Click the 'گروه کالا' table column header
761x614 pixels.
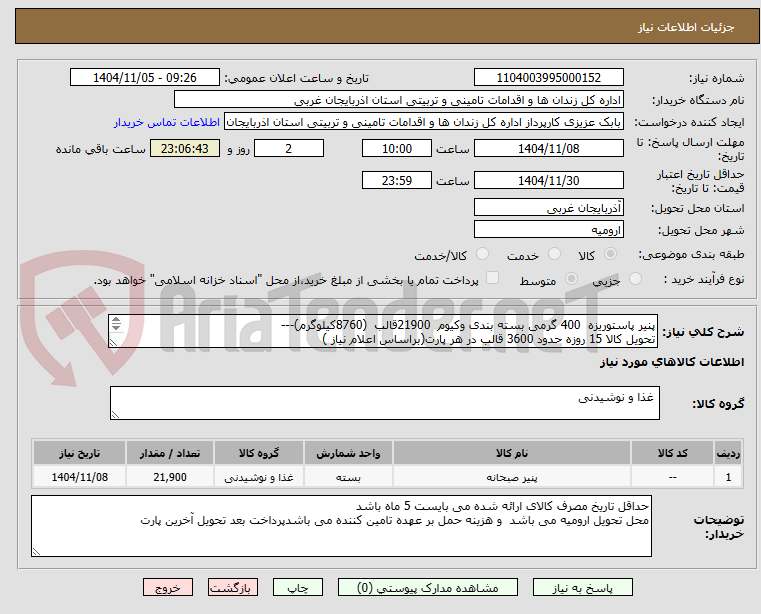coord(259,453)
